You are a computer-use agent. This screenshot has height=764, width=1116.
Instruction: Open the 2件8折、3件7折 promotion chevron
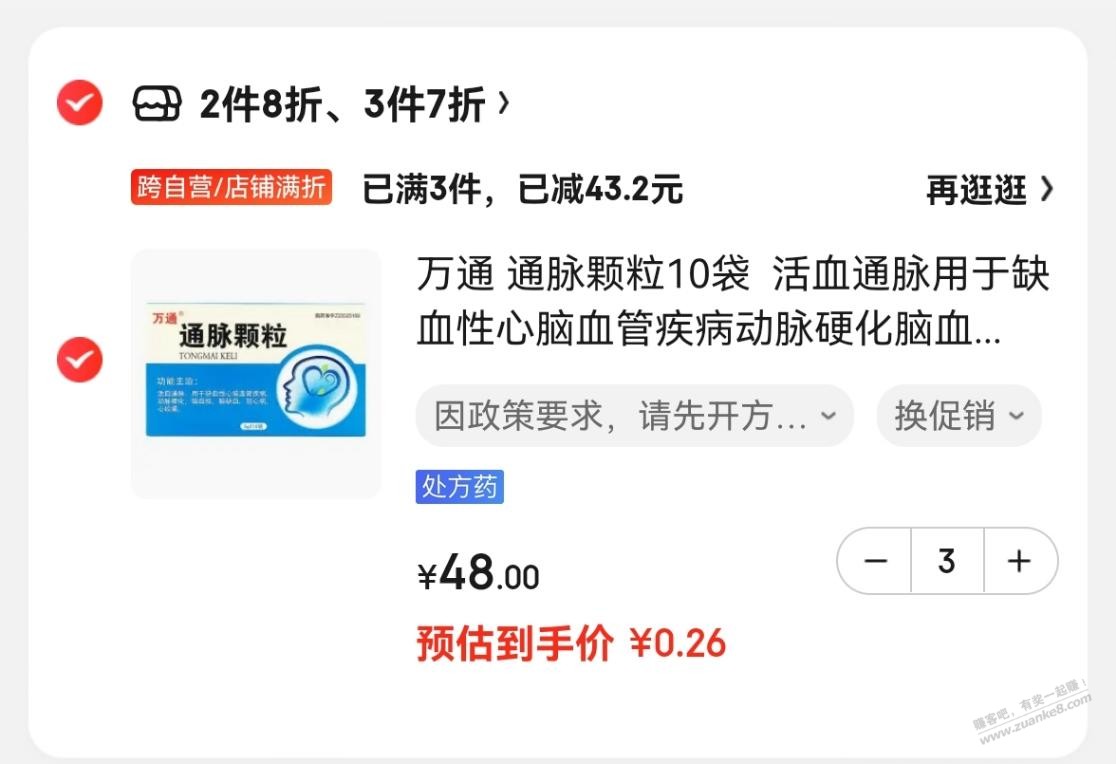point(503,104)
